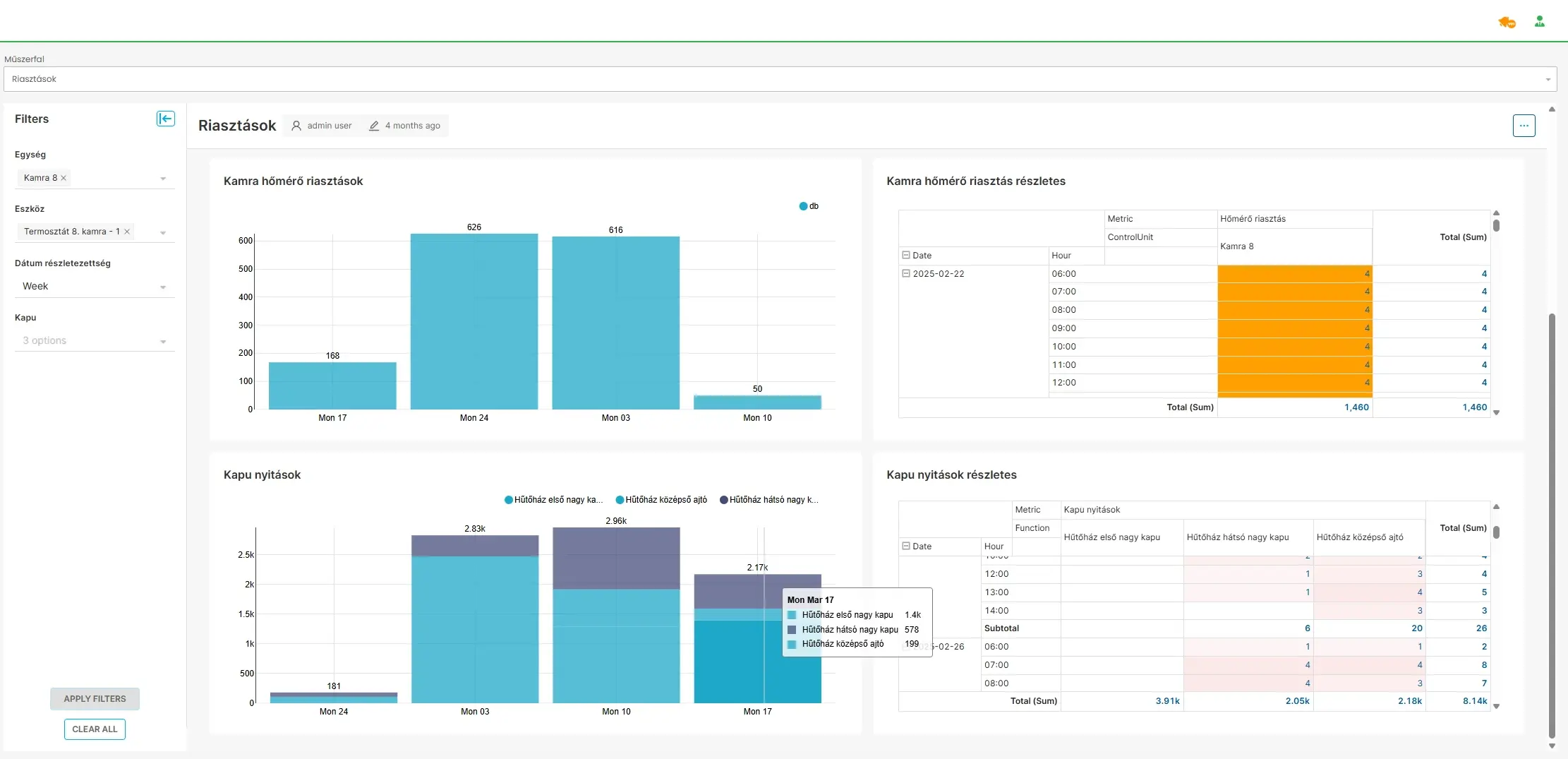Screen dimensions: 1568x759
Task: Click the APPLY FILTERS button
Action: tap(95, 699)
